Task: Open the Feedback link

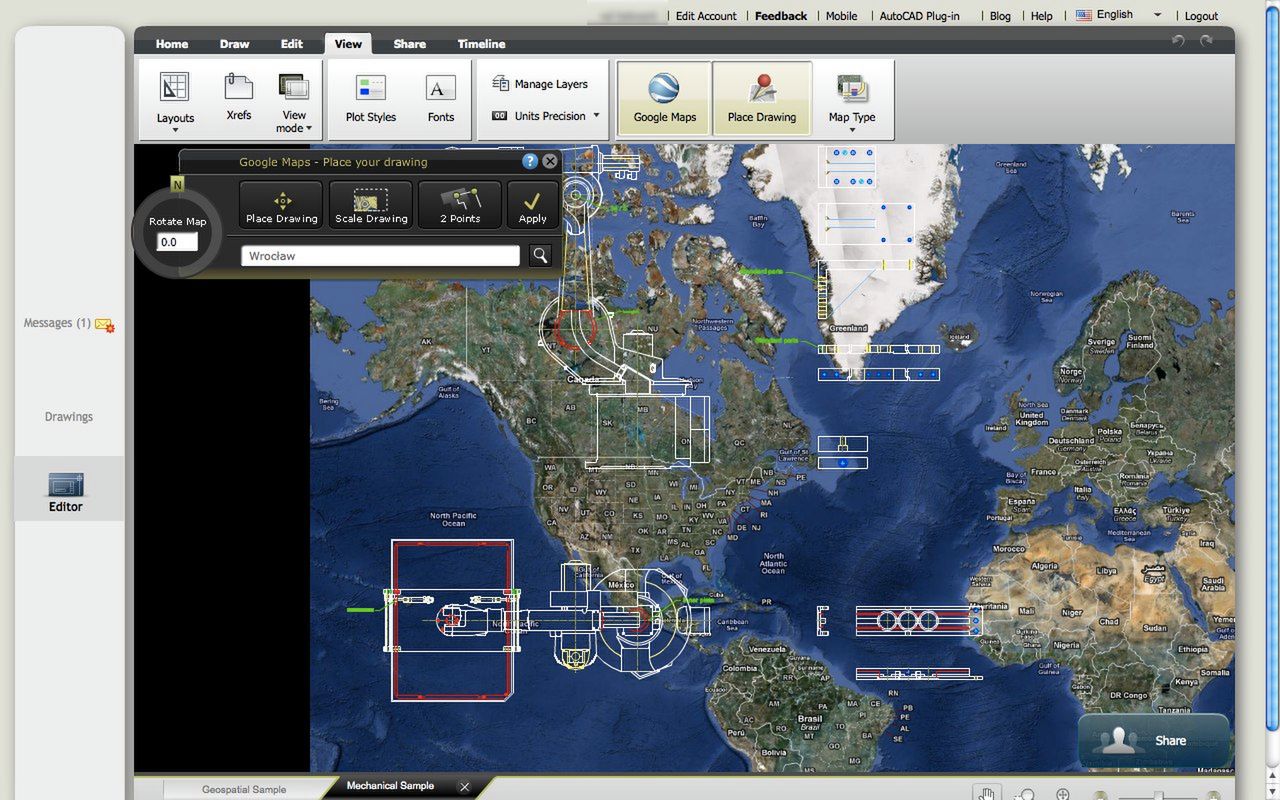Action: pyautogui.click(x=780, y=15)
